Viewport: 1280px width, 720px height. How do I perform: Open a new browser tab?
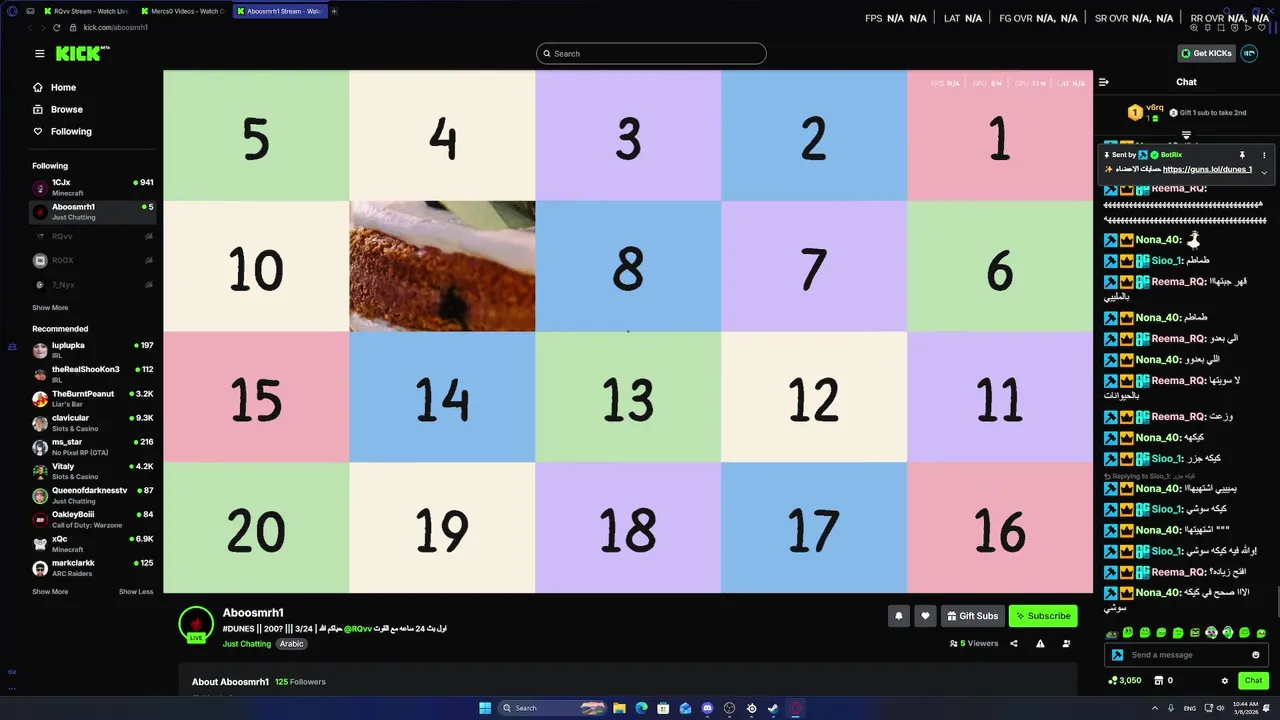pyautogui.click(x=334, y=11)
